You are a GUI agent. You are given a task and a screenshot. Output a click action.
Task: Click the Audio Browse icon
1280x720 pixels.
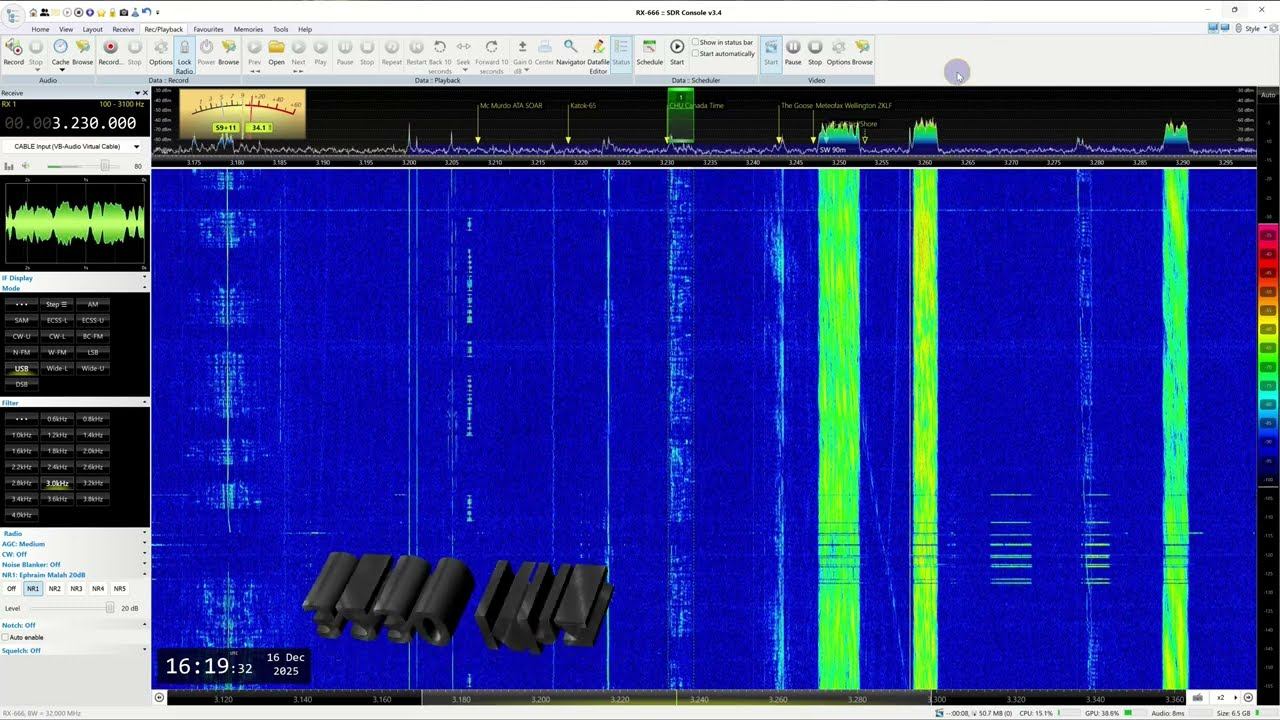point(83,47)
